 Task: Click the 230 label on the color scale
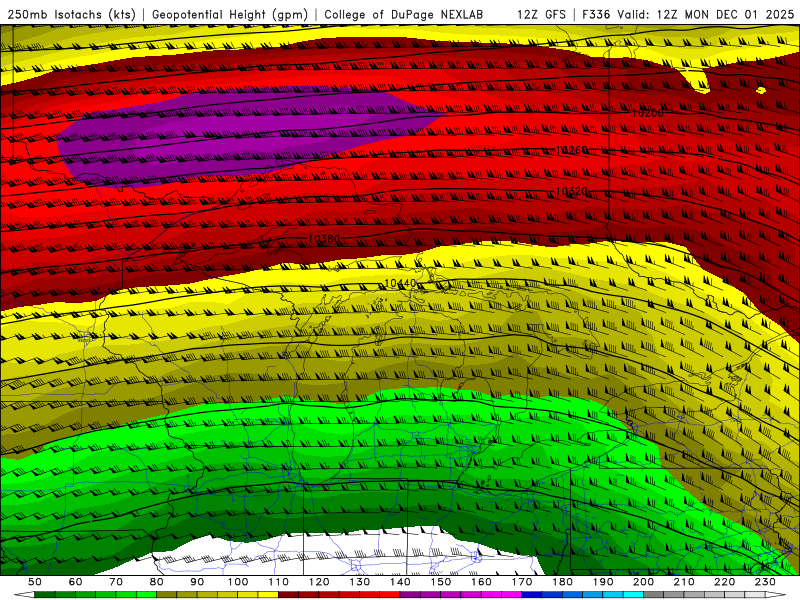tap(765, 582)
